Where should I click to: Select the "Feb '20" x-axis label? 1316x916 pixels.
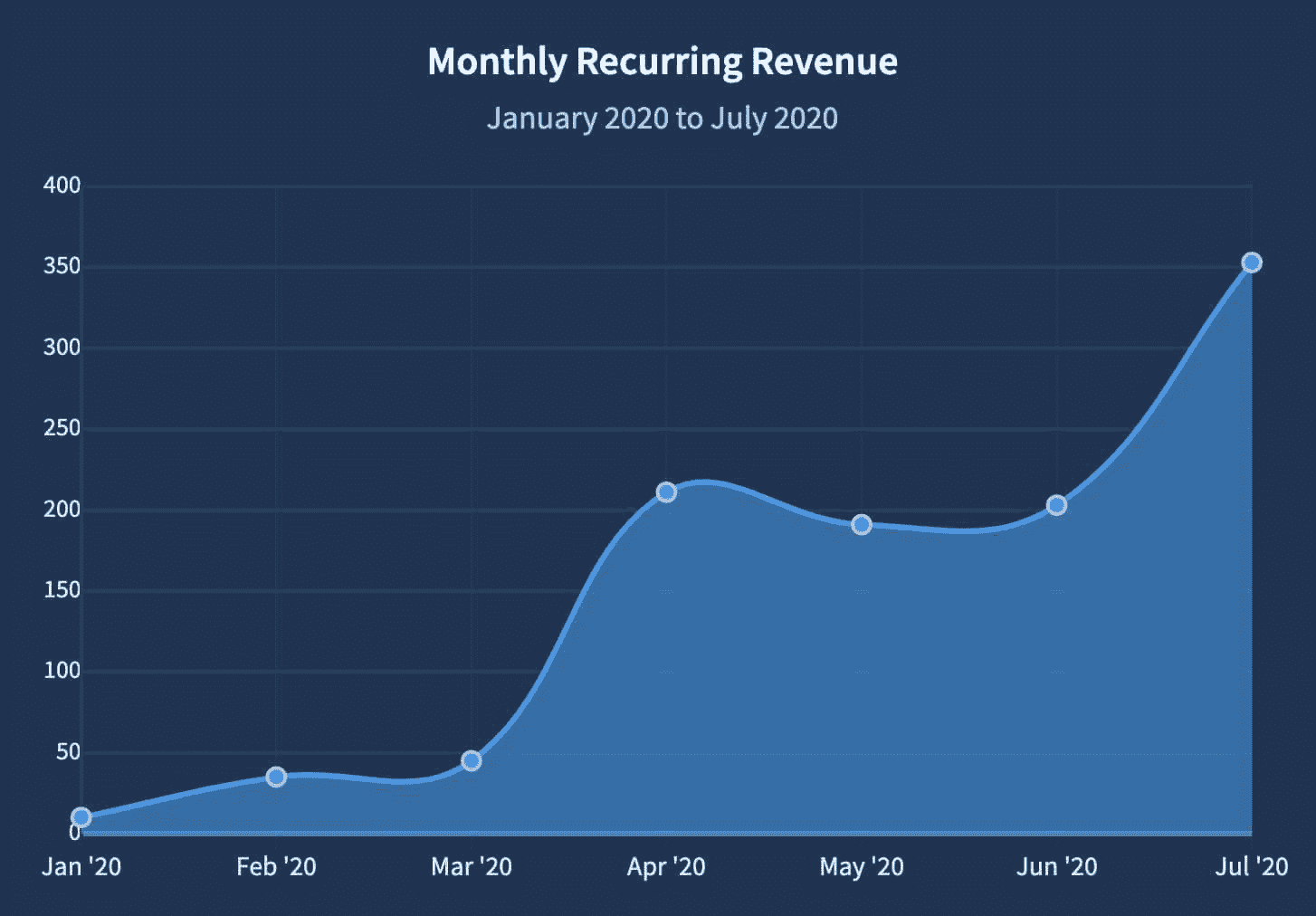[x=276, y=866]
